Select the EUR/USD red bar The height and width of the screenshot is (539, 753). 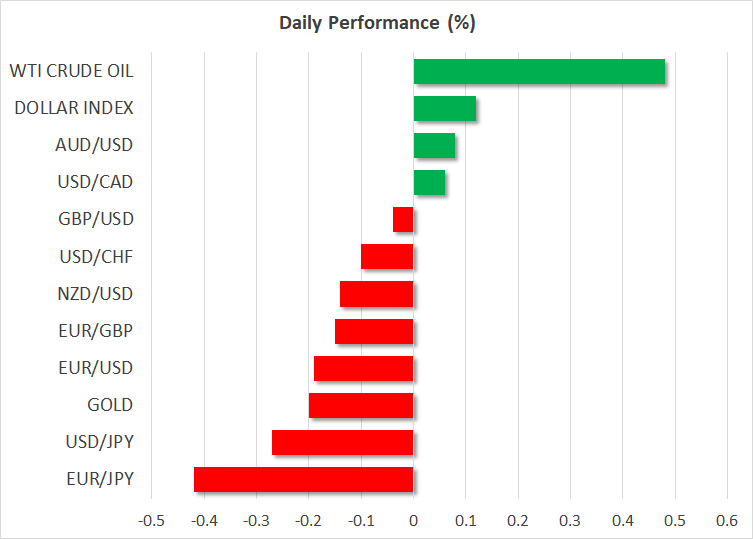(x=364, y=368)
